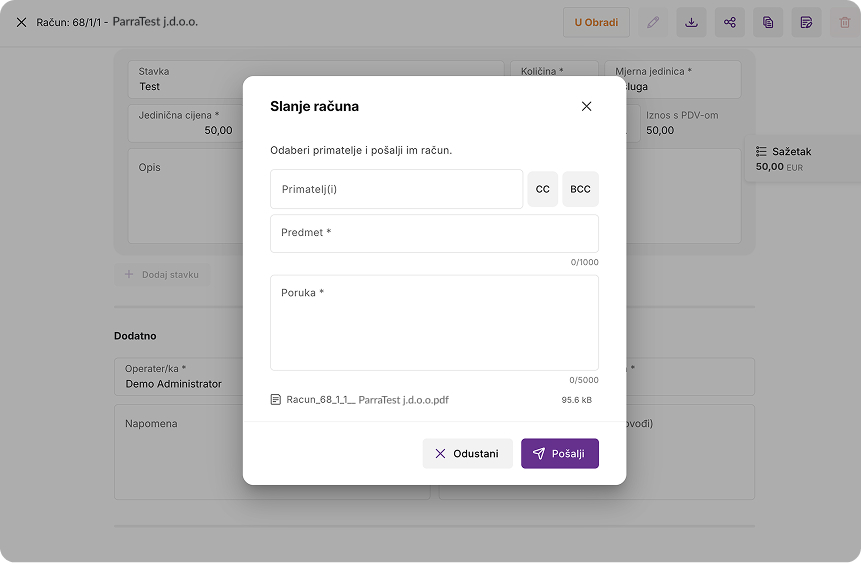Close the Slanje računa dialog

[x=586, y=106]
